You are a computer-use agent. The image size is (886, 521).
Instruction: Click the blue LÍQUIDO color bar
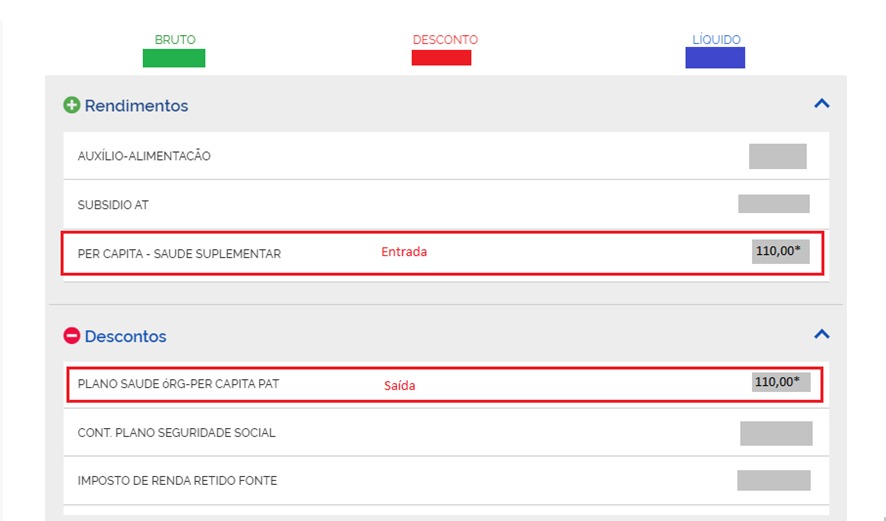715,58
